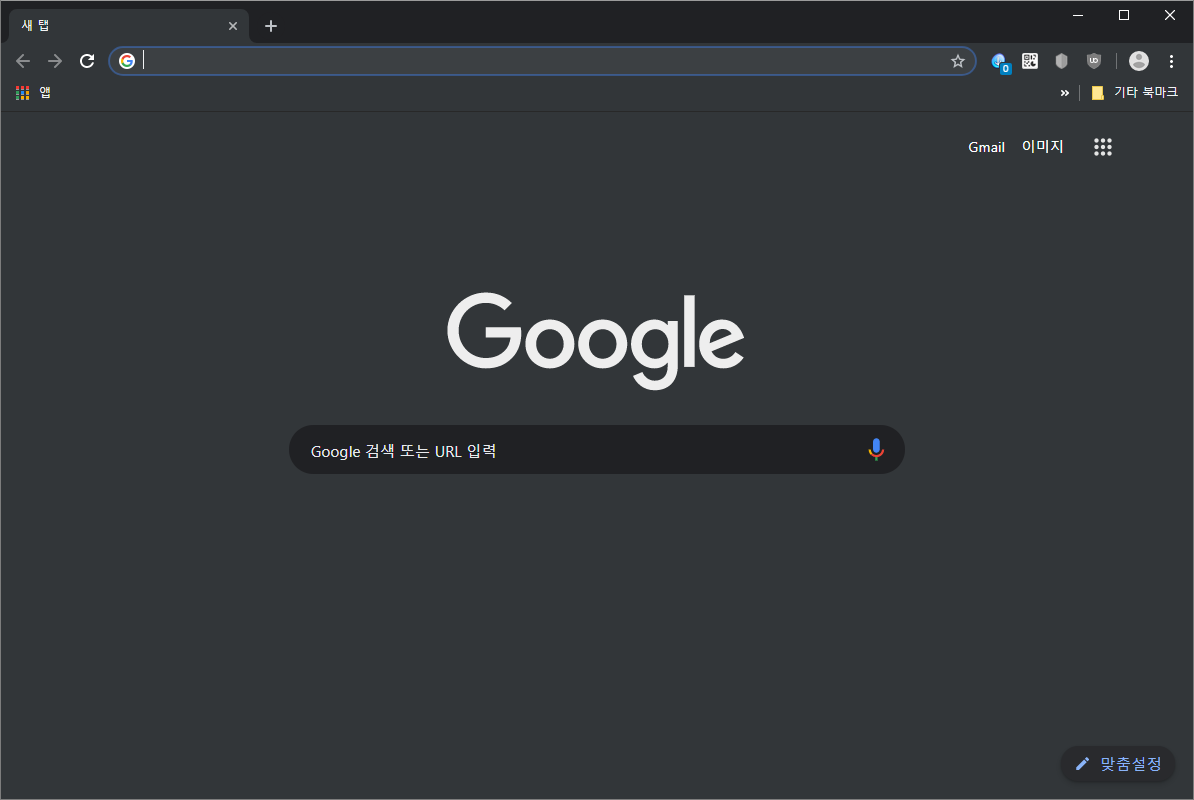Image resolution: width=1194 pixels, height=800 pixels.
Task: Click the 맞춤설정 customize button
Action: pyautogui.click(x=1118, y=763)
